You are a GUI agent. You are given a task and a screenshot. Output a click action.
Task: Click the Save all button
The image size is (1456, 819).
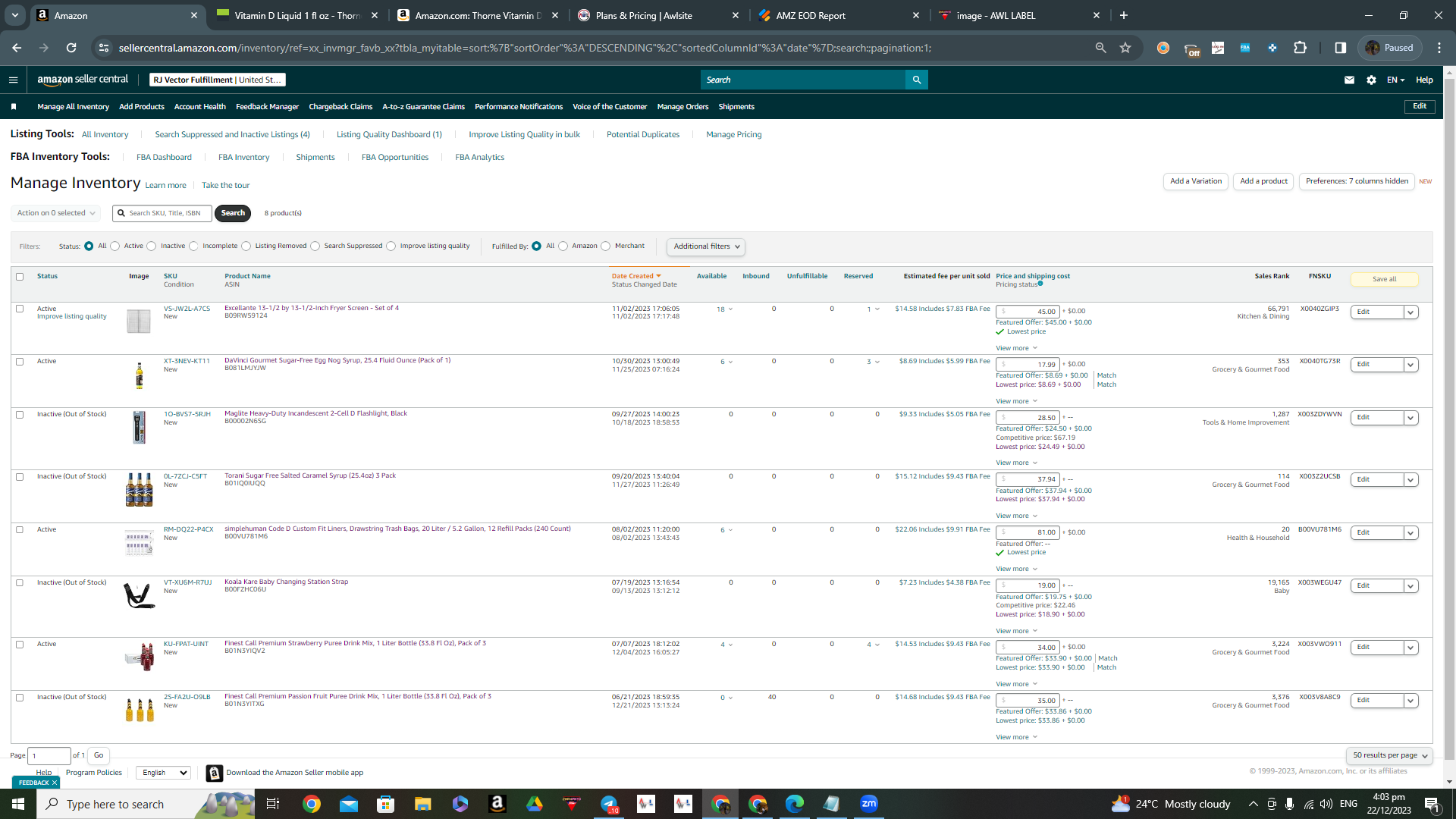click(1384, 279)
